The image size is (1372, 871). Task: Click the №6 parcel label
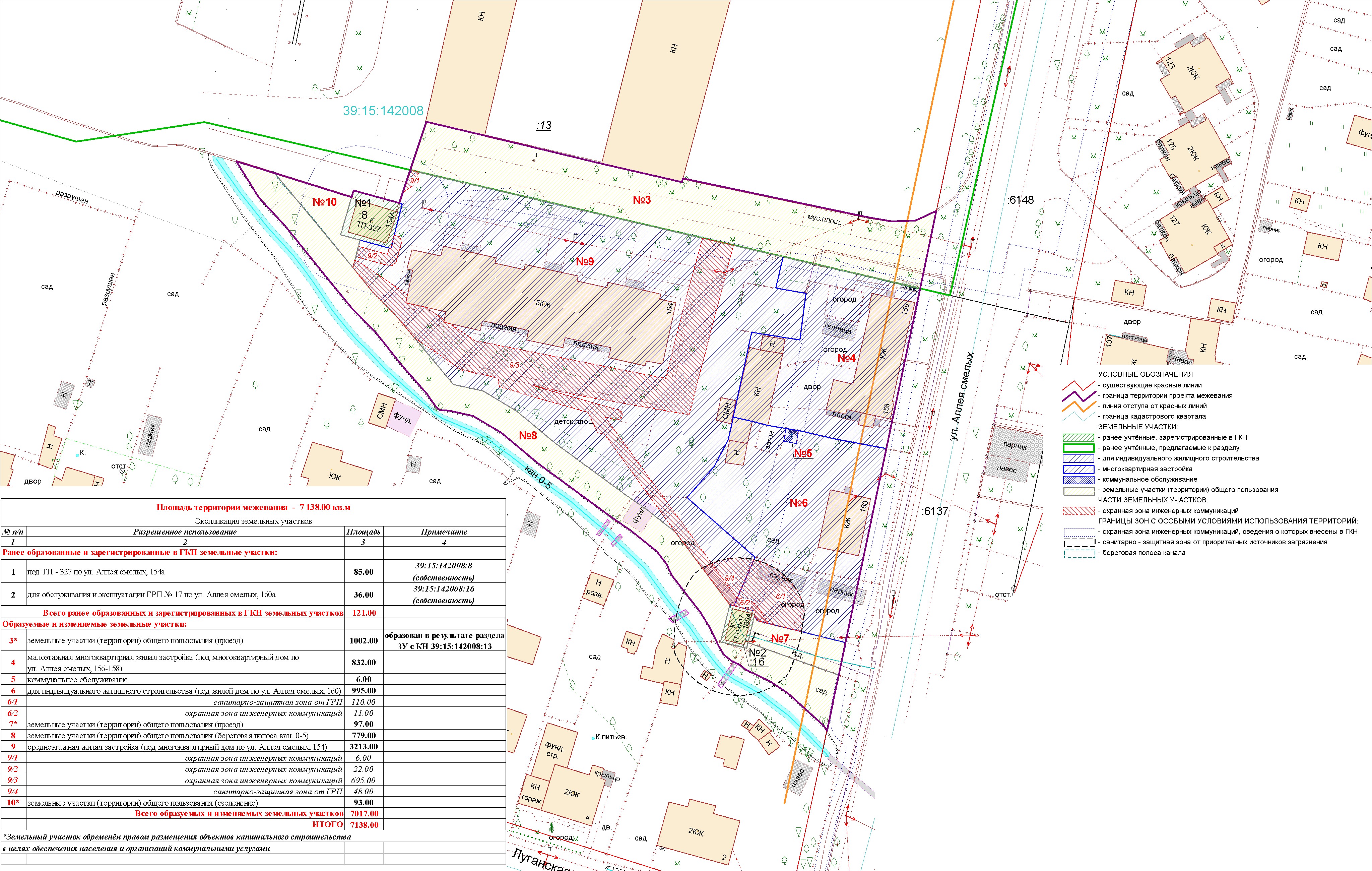tap(798, 502)
